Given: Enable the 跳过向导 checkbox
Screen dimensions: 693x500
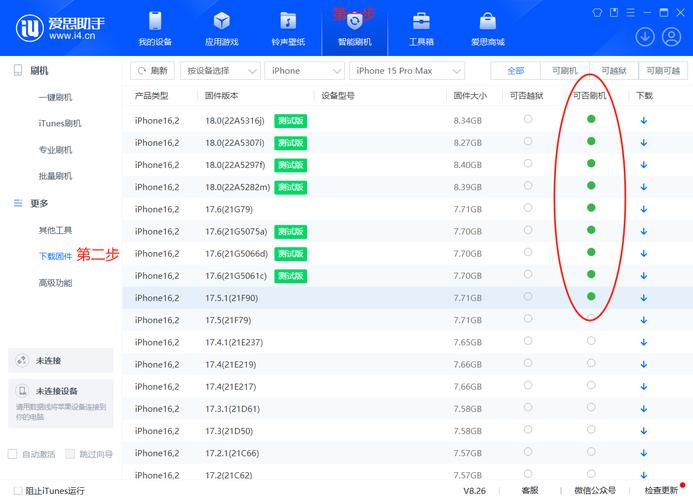Looking at the screenshot, I should click(70, 454).
